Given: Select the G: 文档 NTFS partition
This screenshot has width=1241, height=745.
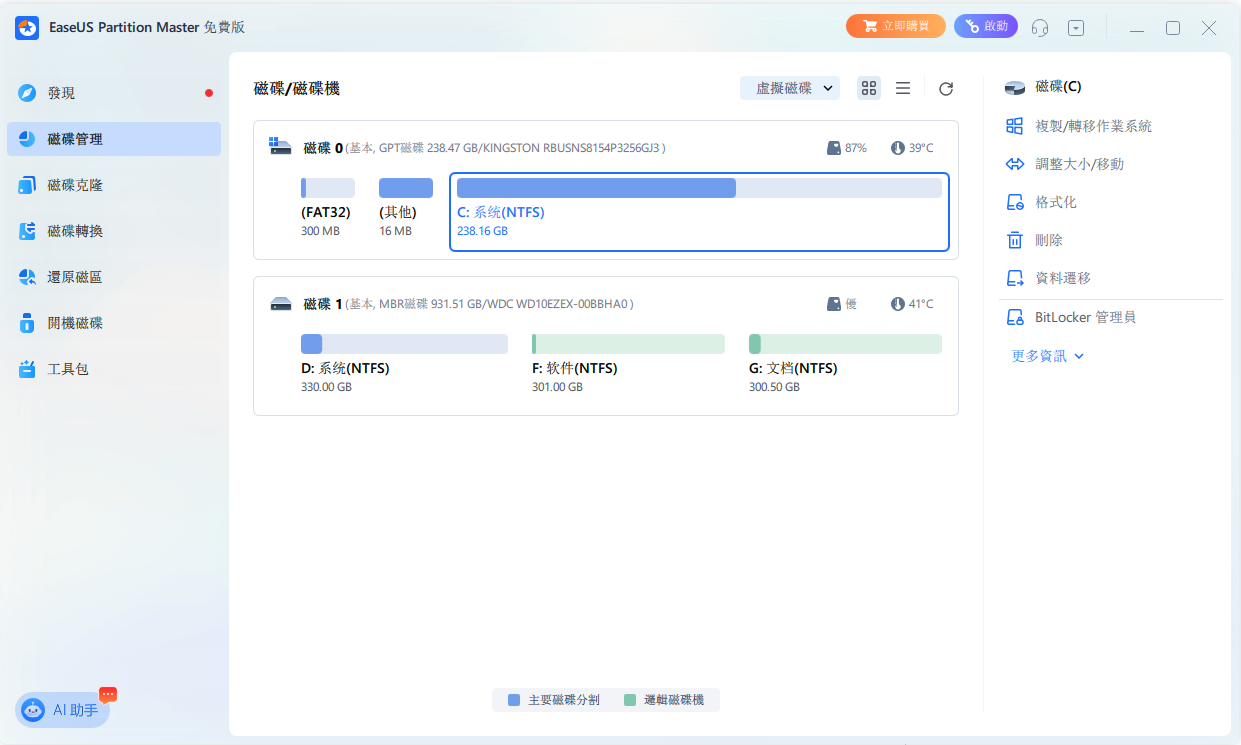Looking at the screenshot, I should pos(845,364).
